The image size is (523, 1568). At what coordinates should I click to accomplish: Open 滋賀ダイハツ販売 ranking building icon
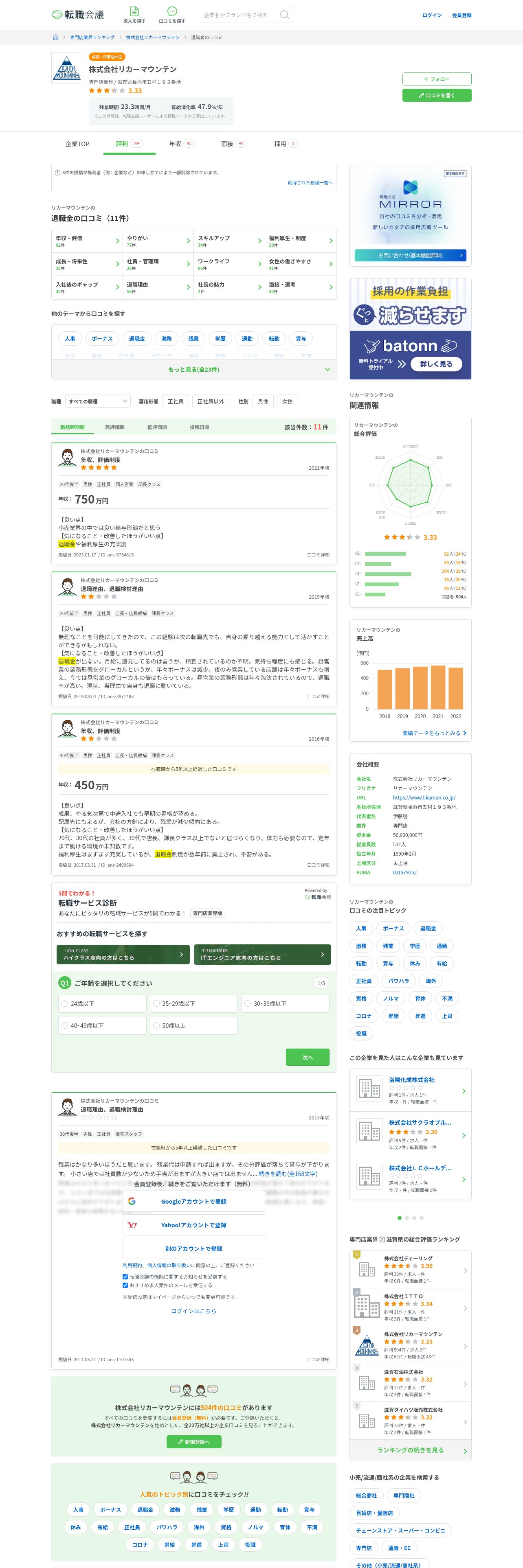(367, 1421)
